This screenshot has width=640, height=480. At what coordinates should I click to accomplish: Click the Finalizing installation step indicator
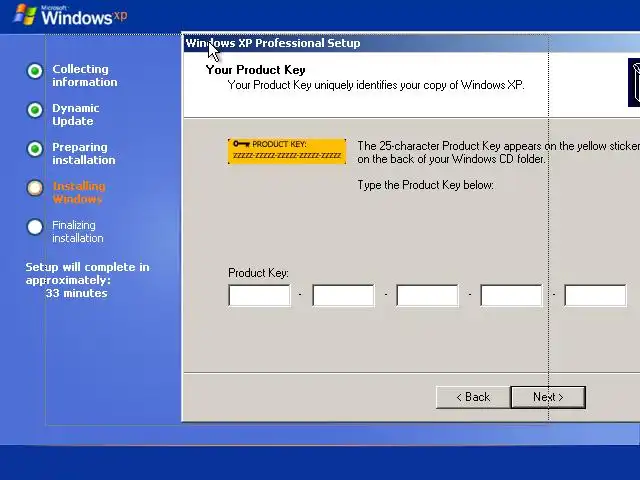tap(35, 227)
